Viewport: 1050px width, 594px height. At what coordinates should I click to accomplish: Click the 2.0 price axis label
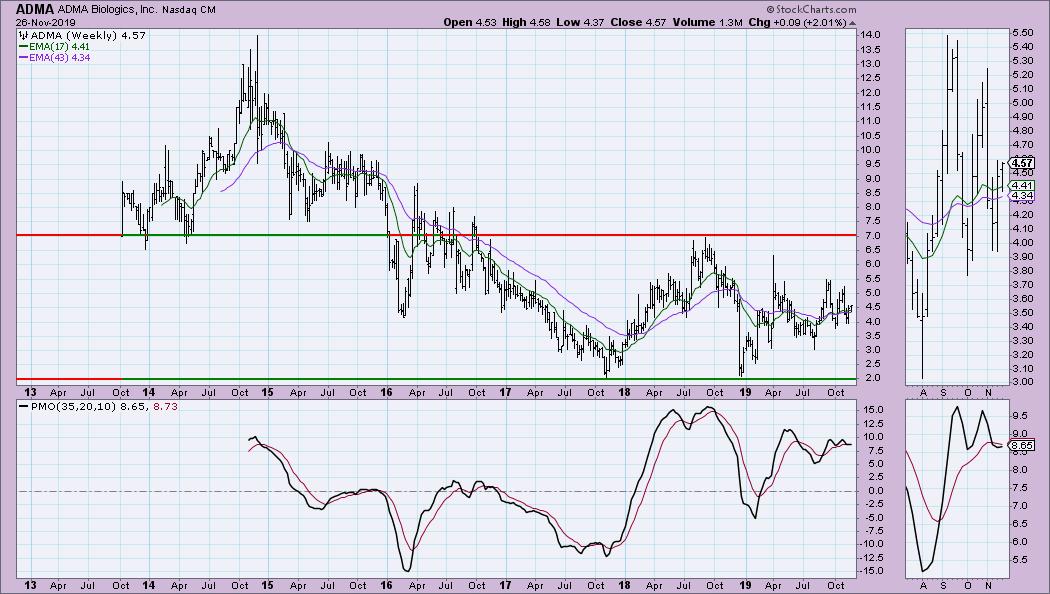pyautogui.click(x=874, y=378)
